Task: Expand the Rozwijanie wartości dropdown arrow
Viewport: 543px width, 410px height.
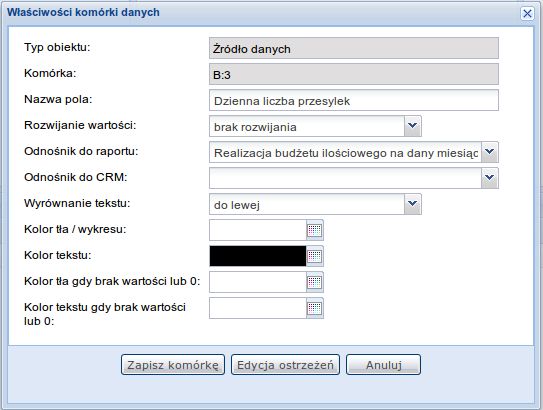Action: point(412,126)
